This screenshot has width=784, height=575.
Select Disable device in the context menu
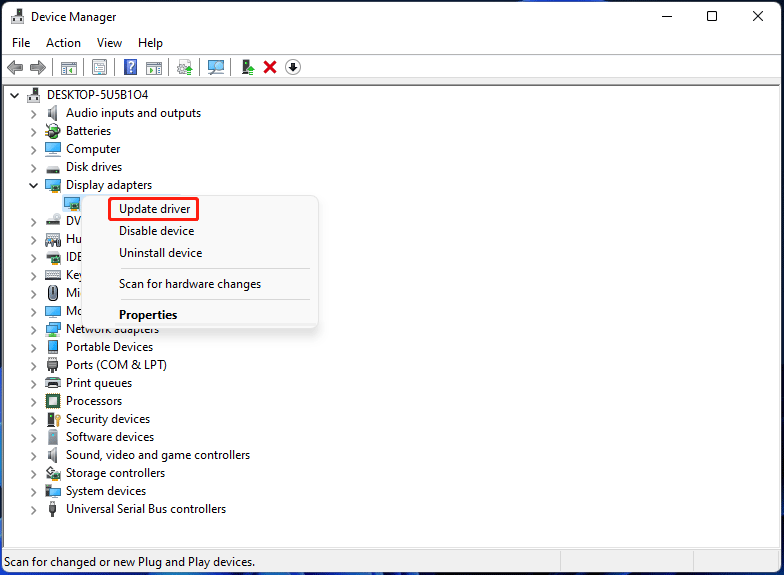[156, 231]
